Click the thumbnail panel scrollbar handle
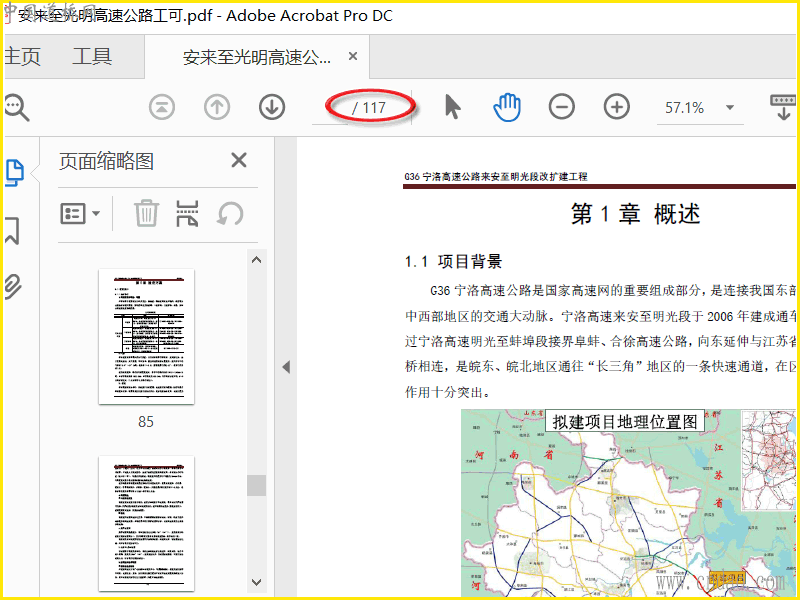Screen dimensions: 800x600 pos(257,485)
